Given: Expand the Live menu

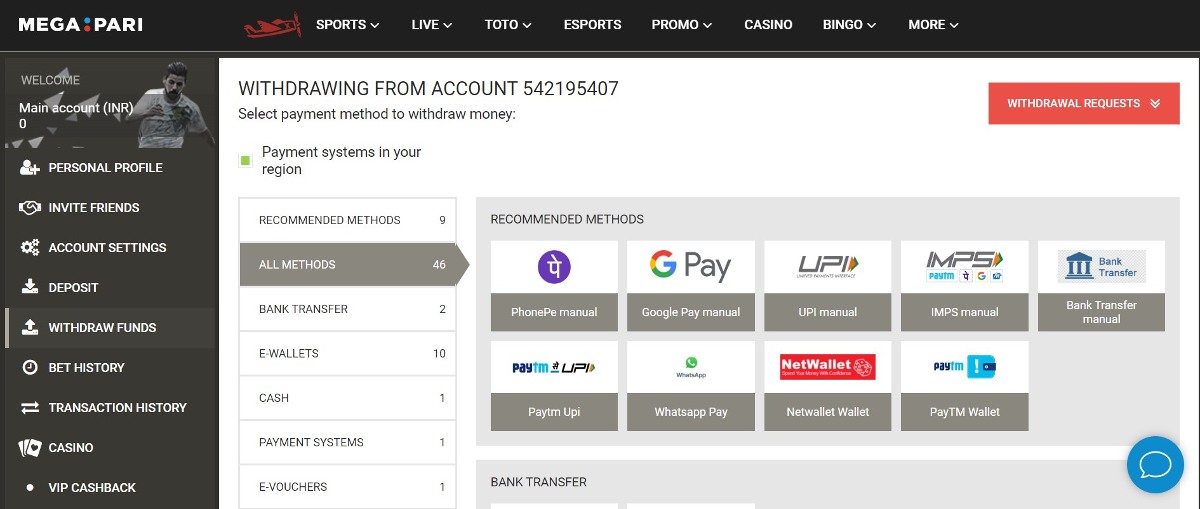Looking at the screenshot, I should coord(432,25).
